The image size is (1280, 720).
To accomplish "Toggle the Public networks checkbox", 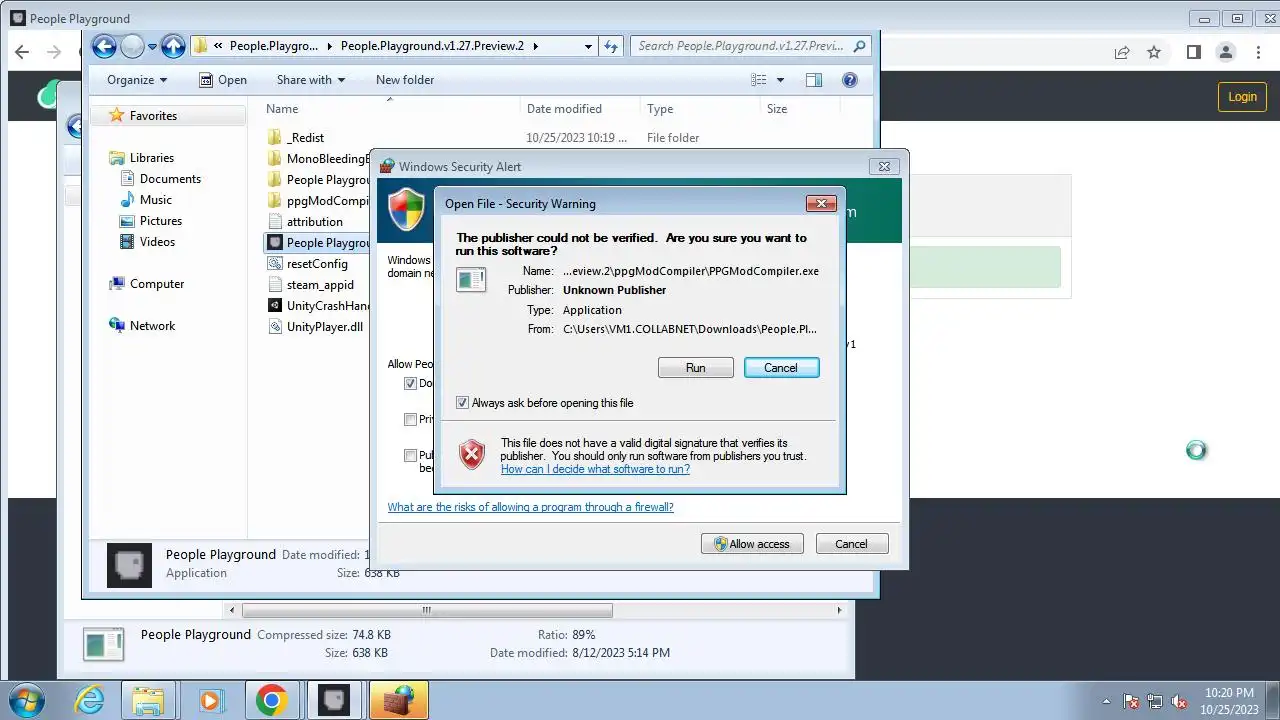I will [x=410, y=455].
